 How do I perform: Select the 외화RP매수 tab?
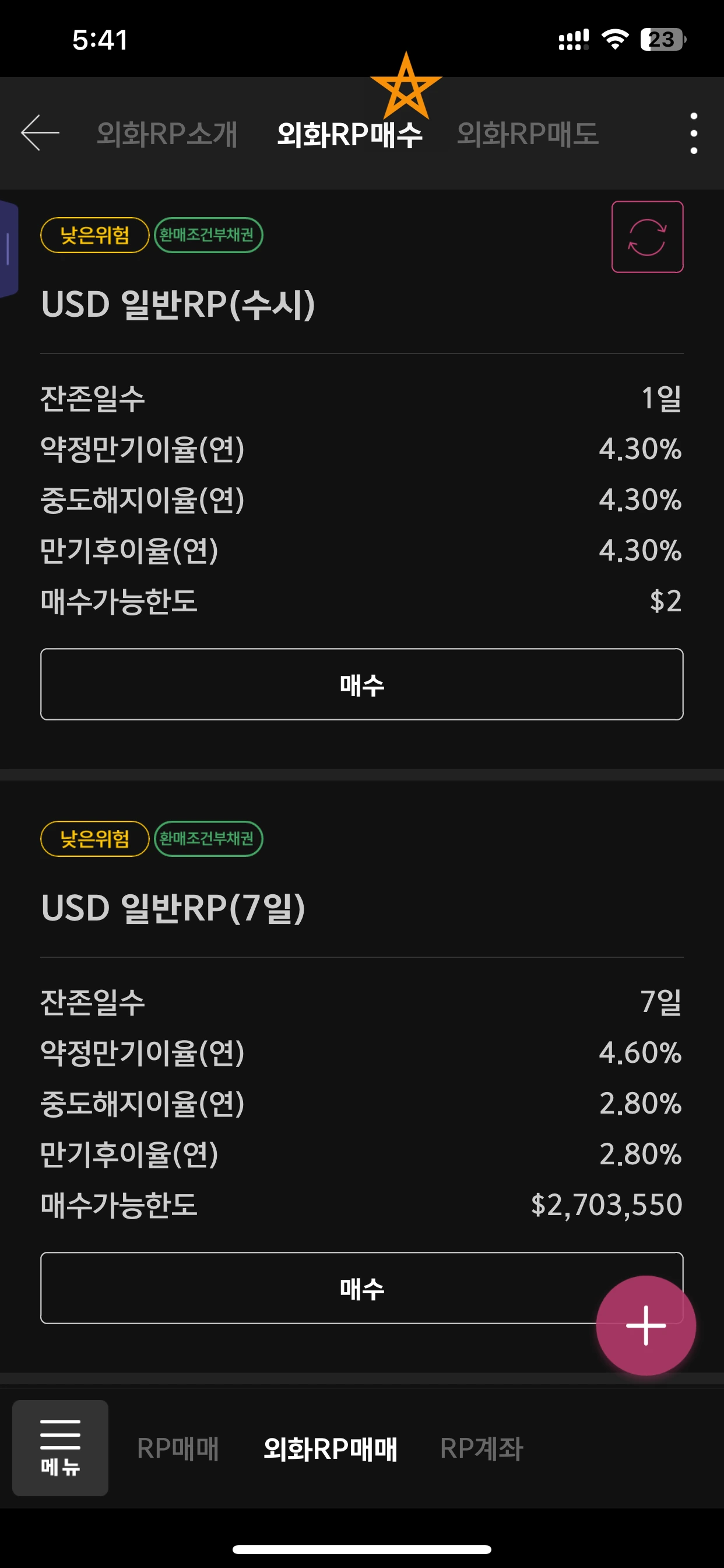coord(349,135)
